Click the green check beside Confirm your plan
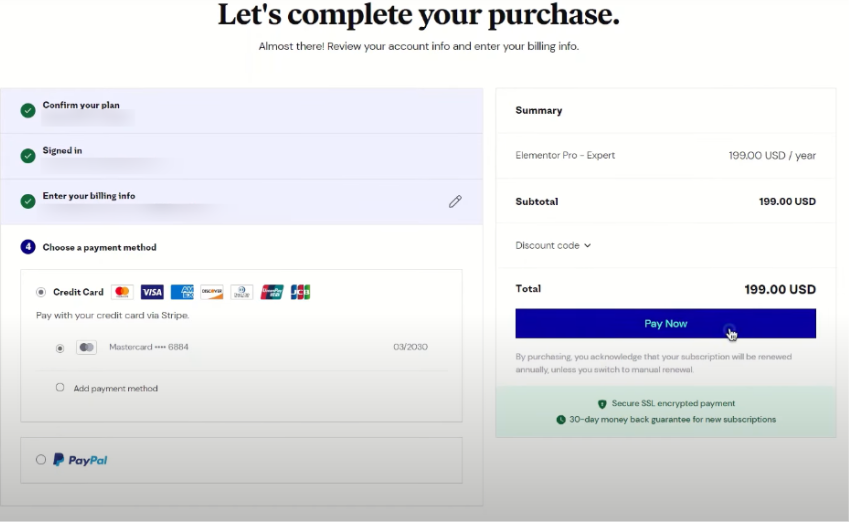 click(28, 110)
